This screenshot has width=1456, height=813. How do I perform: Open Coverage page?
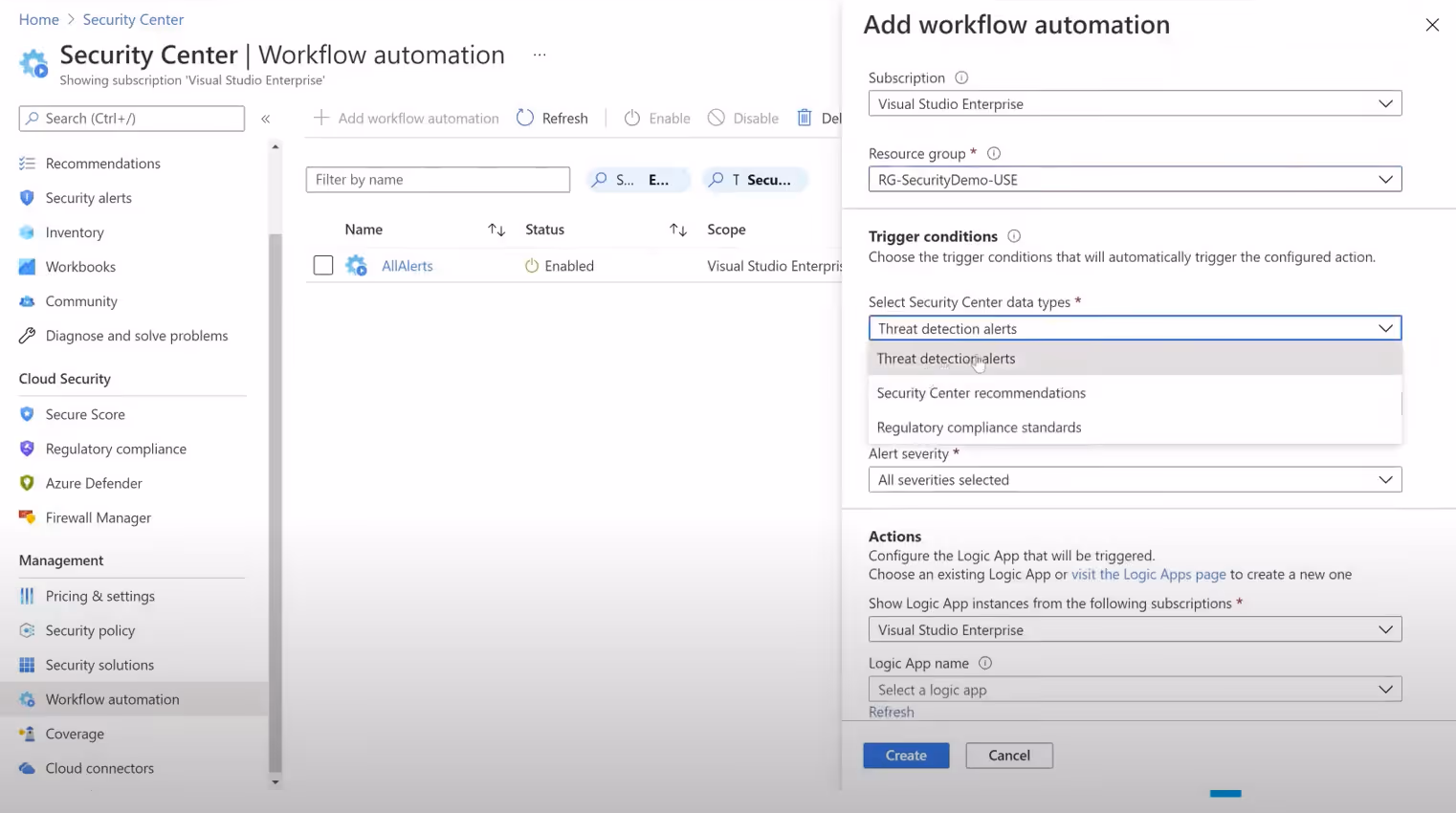(x=75, y=734)
